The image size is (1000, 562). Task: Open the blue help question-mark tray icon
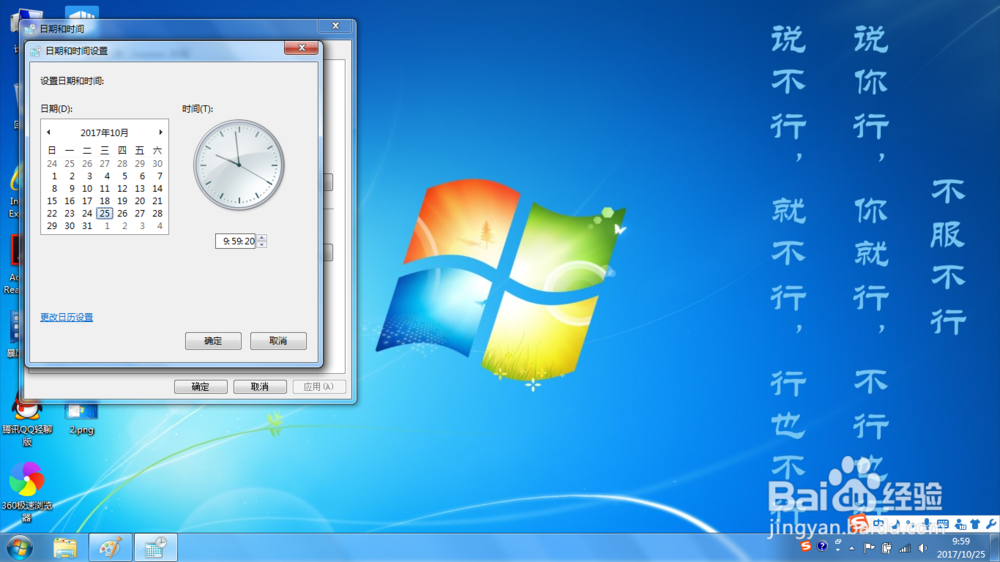coord(822,546)
